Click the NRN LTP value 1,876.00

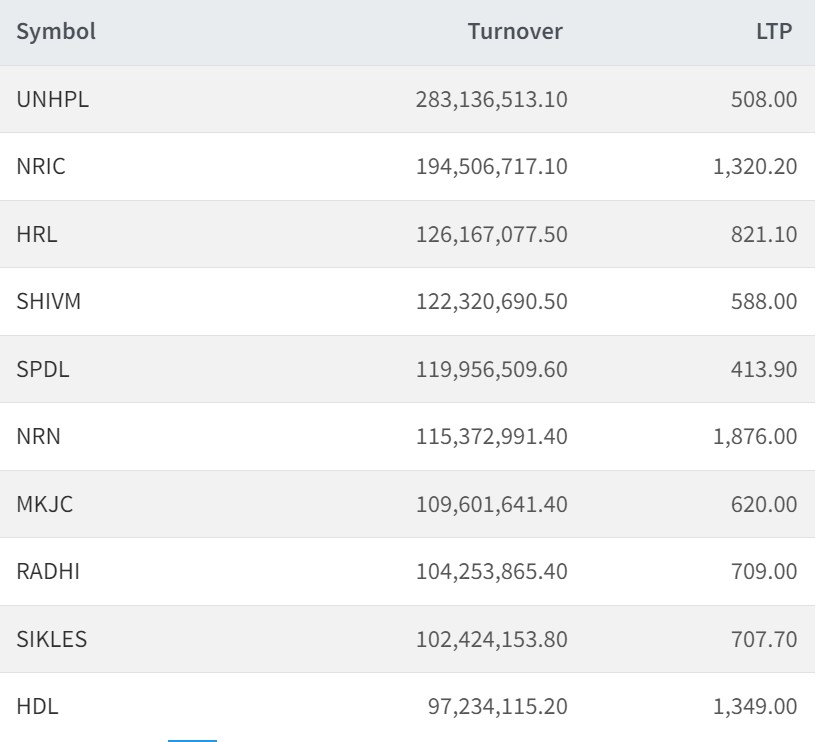[x=755, y=437]
